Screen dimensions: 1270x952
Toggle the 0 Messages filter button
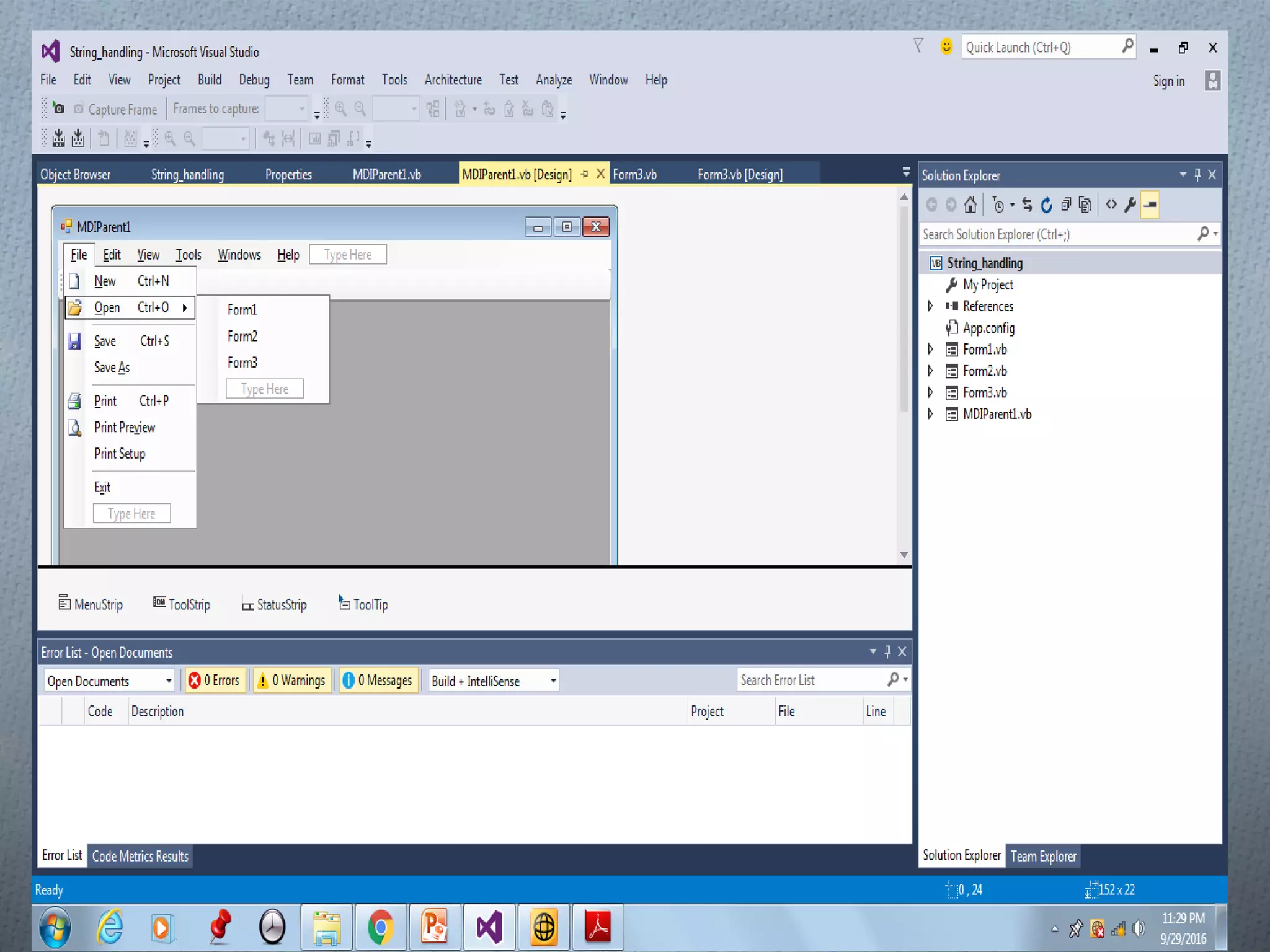(x=378, y=681)
